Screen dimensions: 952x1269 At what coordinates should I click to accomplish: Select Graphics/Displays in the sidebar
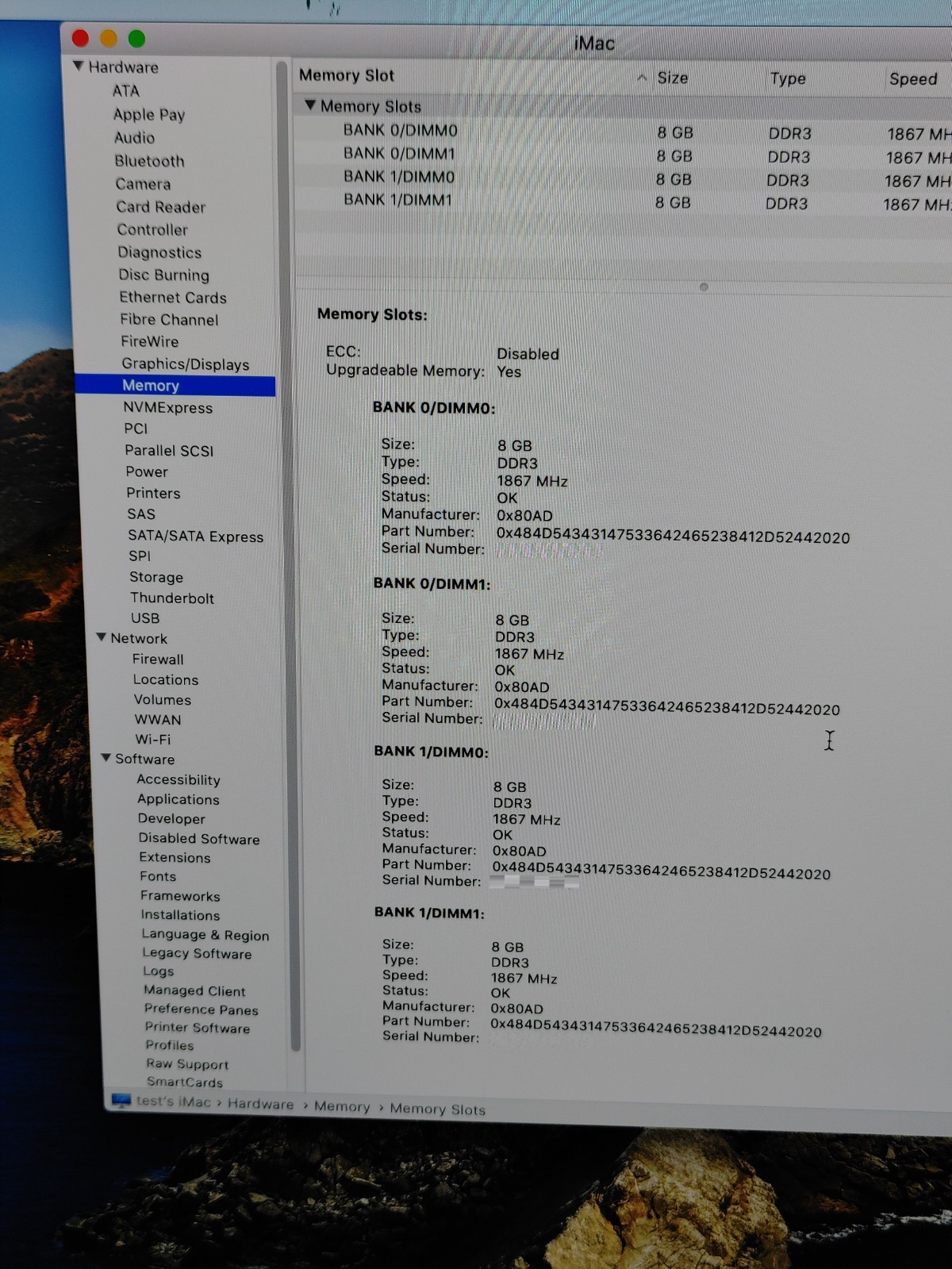pyautogui.click(x=186, y=363)
